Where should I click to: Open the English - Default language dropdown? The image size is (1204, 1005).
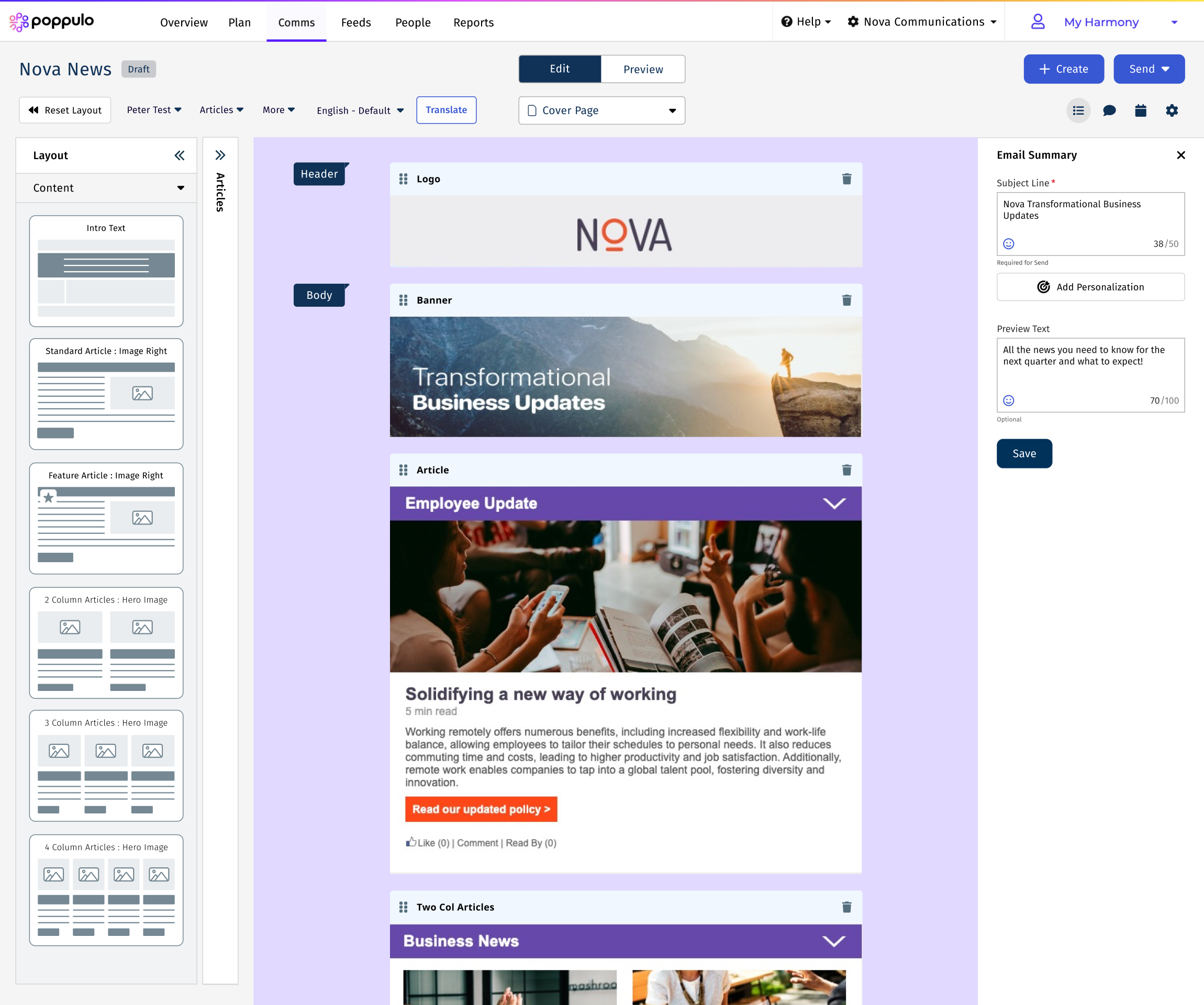point(360,110)
